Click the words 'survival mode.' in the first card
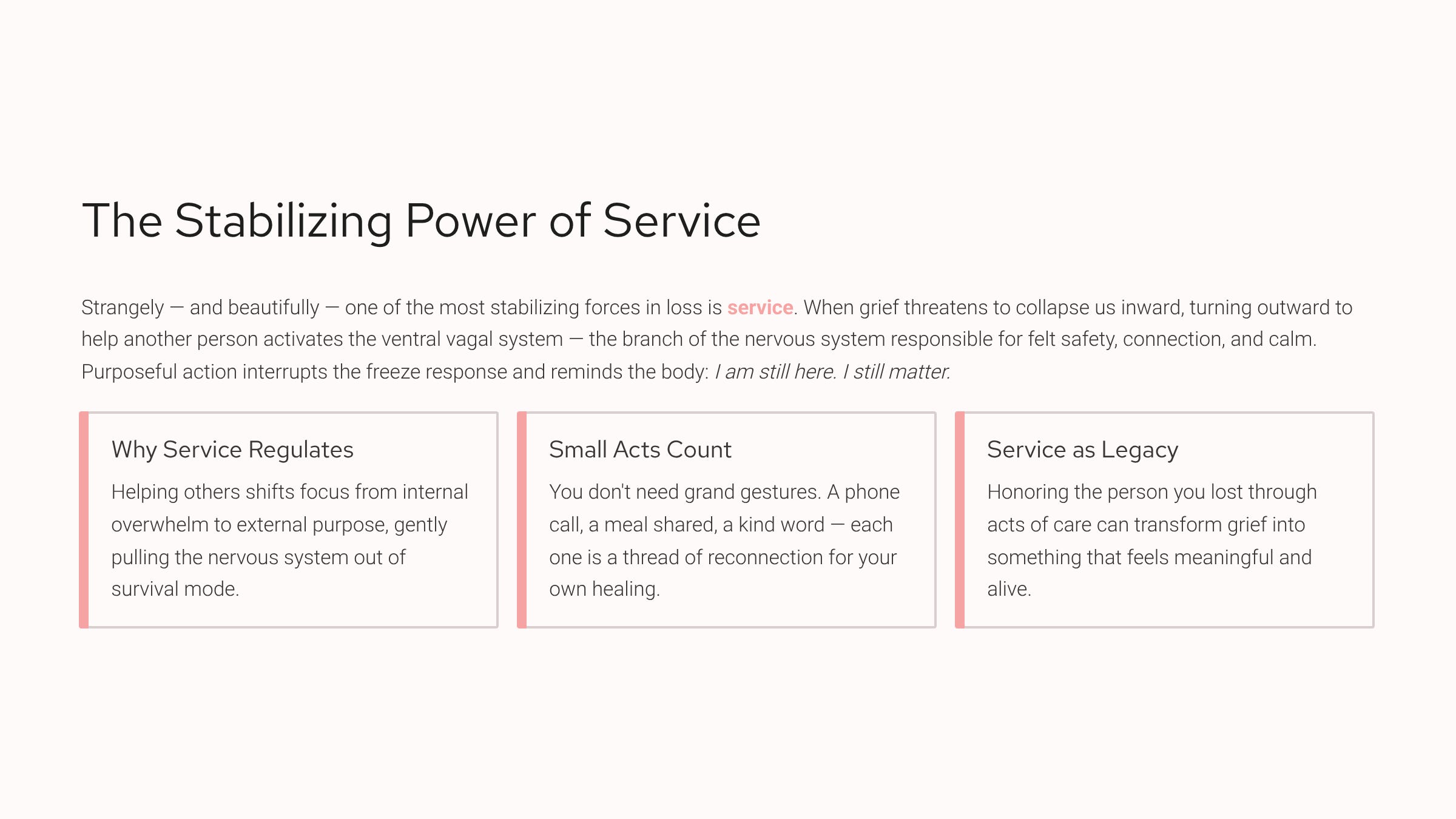This screenshot has width=1456, height=819. pyautogui.click(x=175, y=589)
